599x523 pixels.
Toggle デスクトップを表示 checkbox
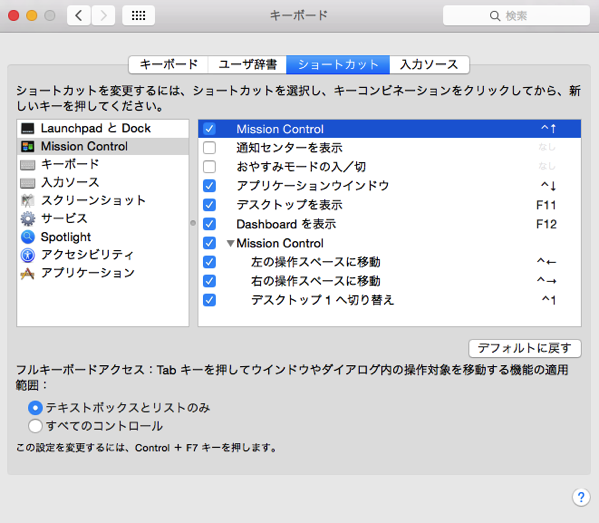click(x=209, y=205)
